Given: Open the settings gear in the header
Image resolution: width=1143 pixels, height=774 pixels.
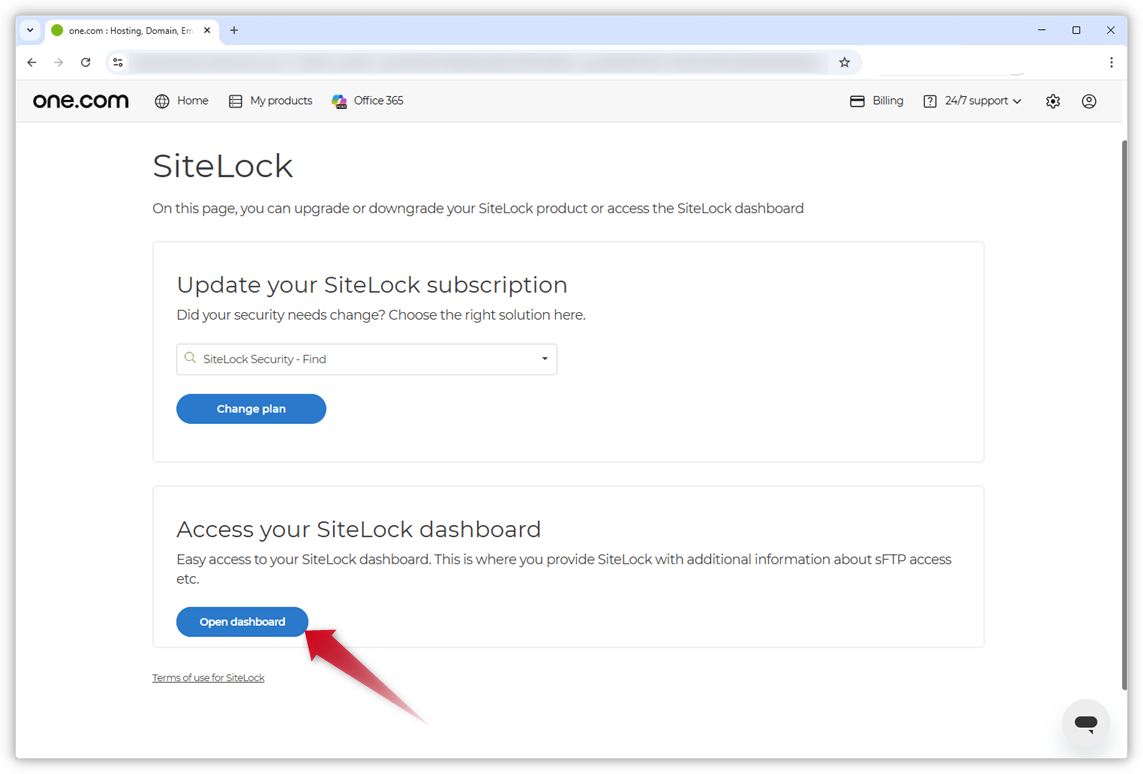Looking at the screenshot, I should (1052, 100).
